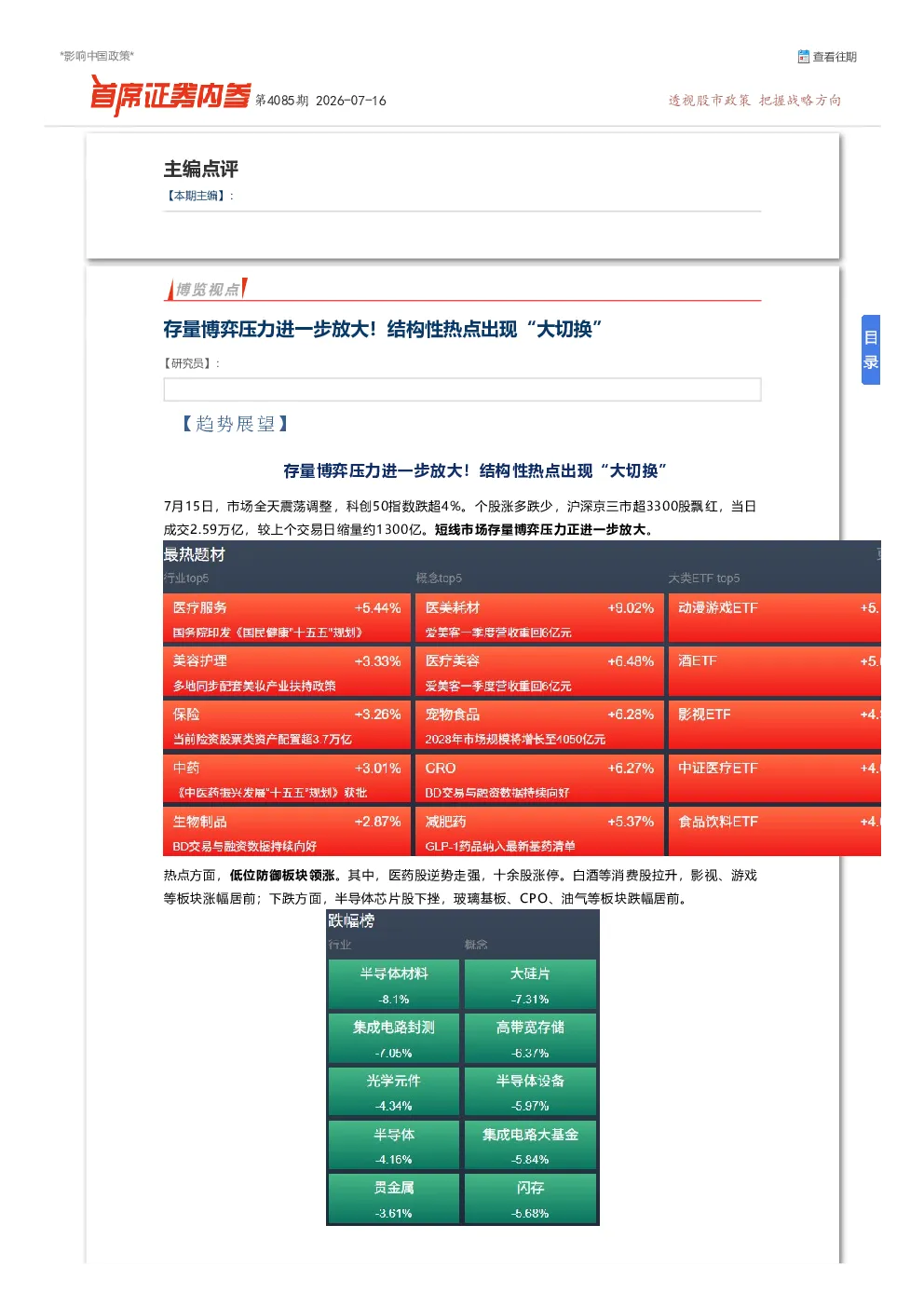Click the empty researcher input box
Screen dimensions: 924x1307
(x=462, y=389)
